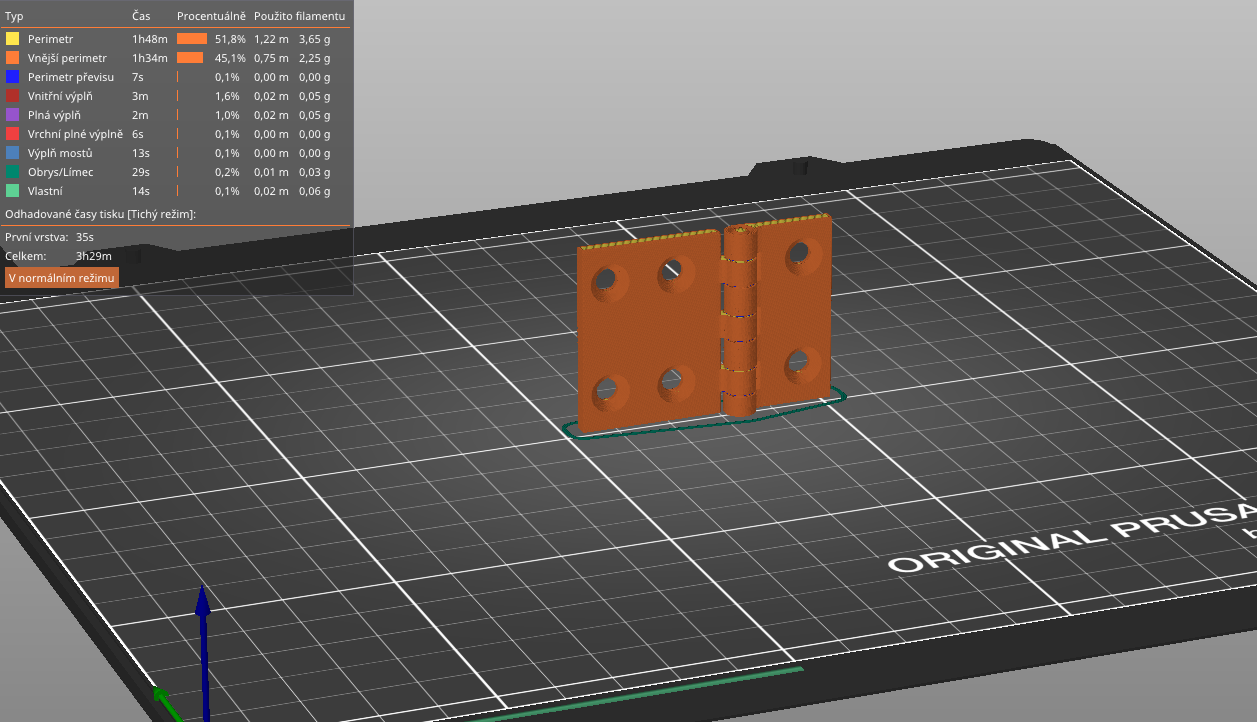The height and width of the screenshot is (722, 1257).
Task: Toggle the 'Vnější perimetr' feature label
Action: tap(67, 57)
